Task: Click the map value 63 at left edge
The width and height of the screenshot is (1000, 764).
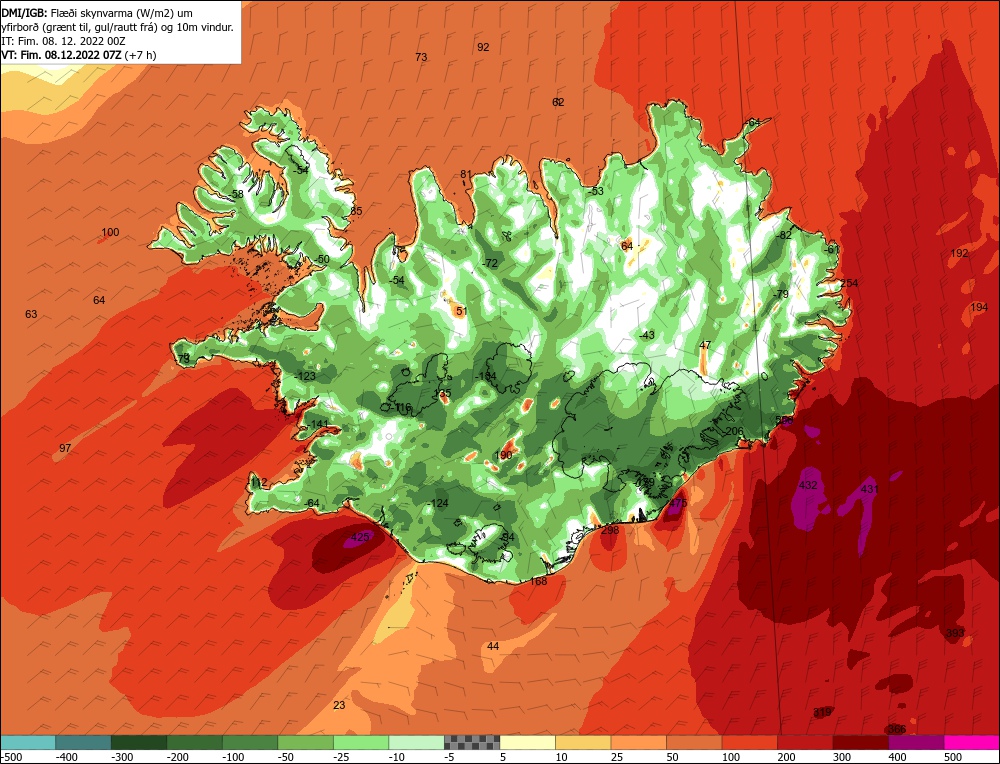Action: tap(31, 314)
